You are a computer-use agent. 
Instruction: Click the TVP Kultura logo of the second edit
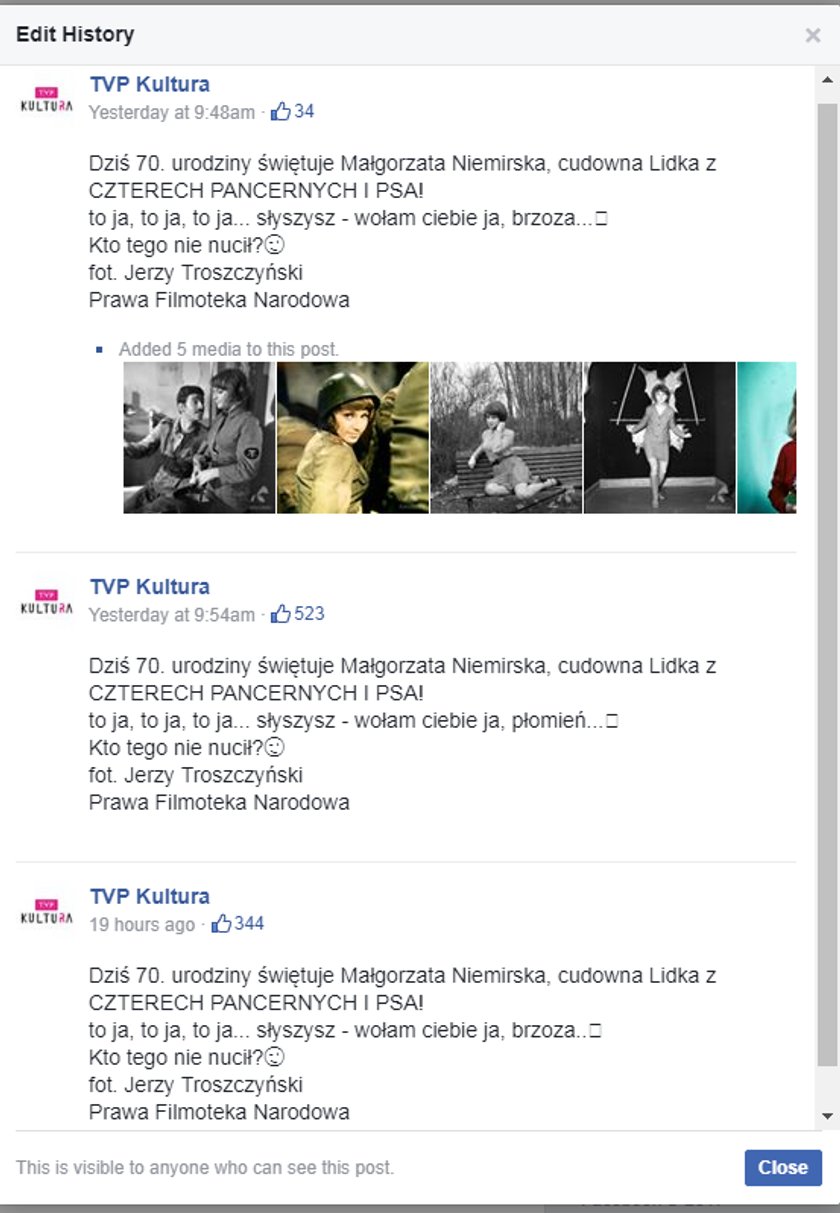click(x=46, y=602)
